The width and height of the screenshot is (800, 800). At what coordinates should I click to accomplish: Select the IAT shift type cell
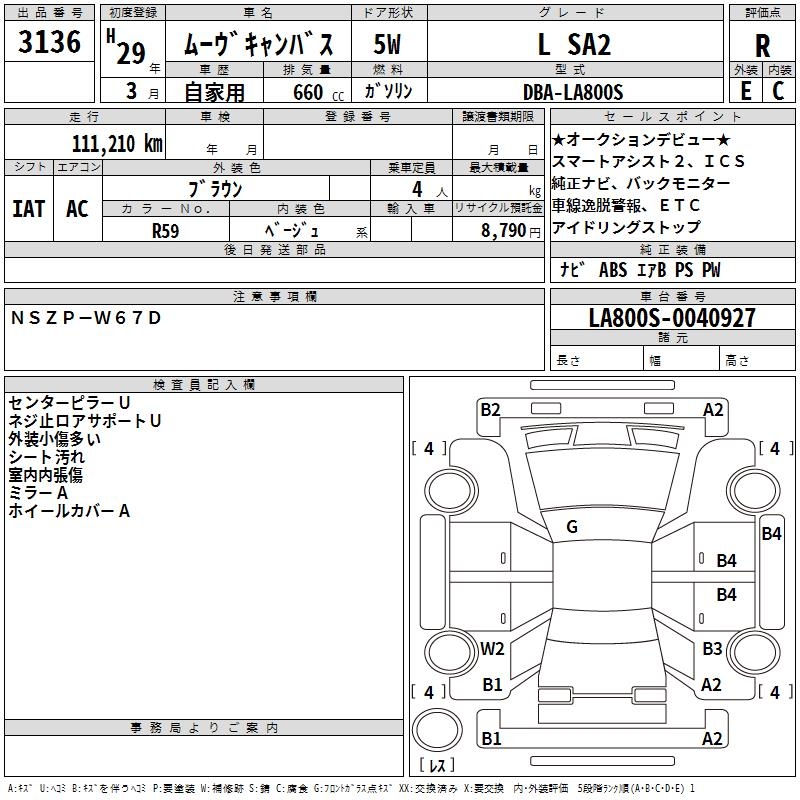coord(28,209)
